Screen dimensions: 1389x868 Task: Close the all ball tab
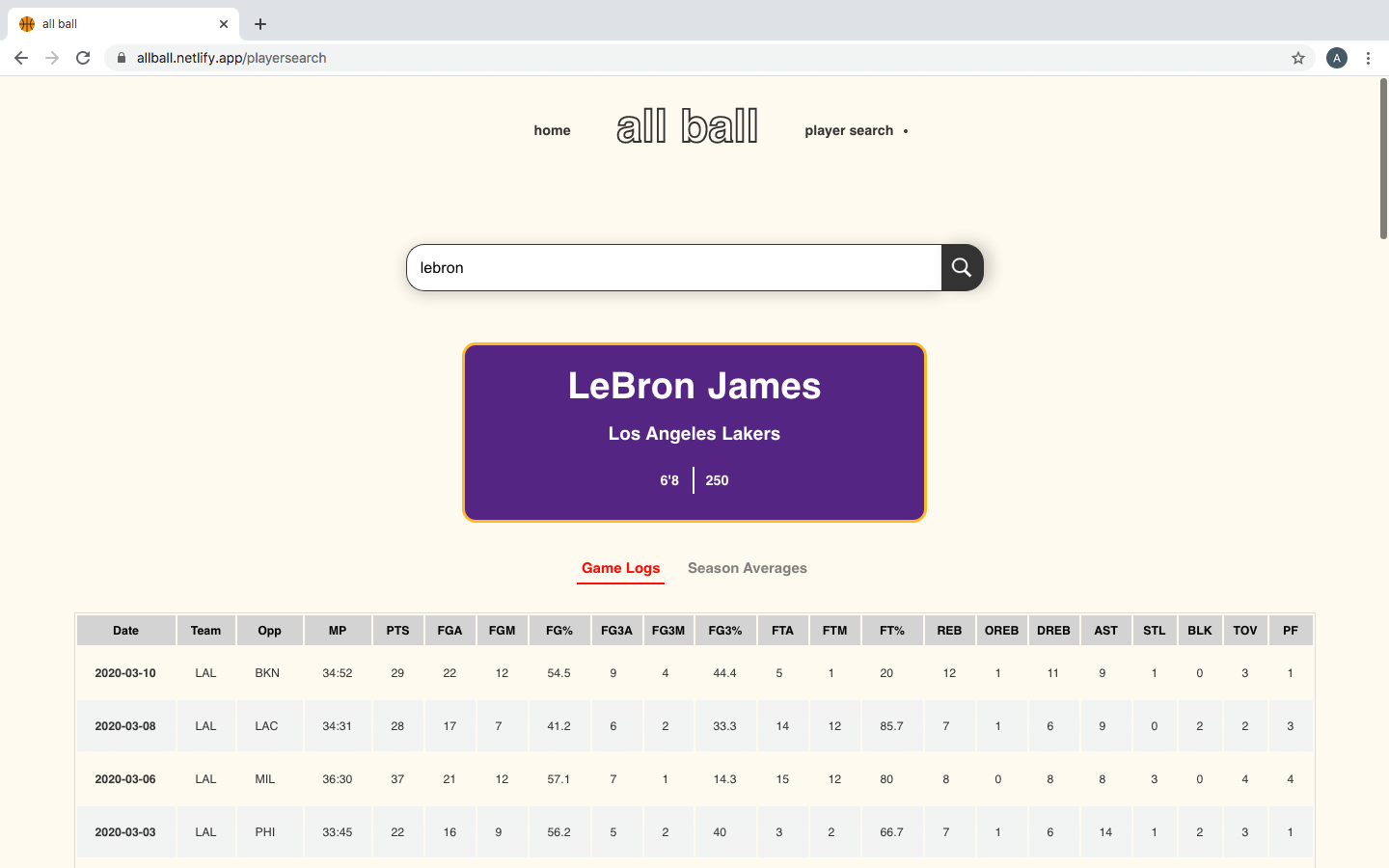224,24
